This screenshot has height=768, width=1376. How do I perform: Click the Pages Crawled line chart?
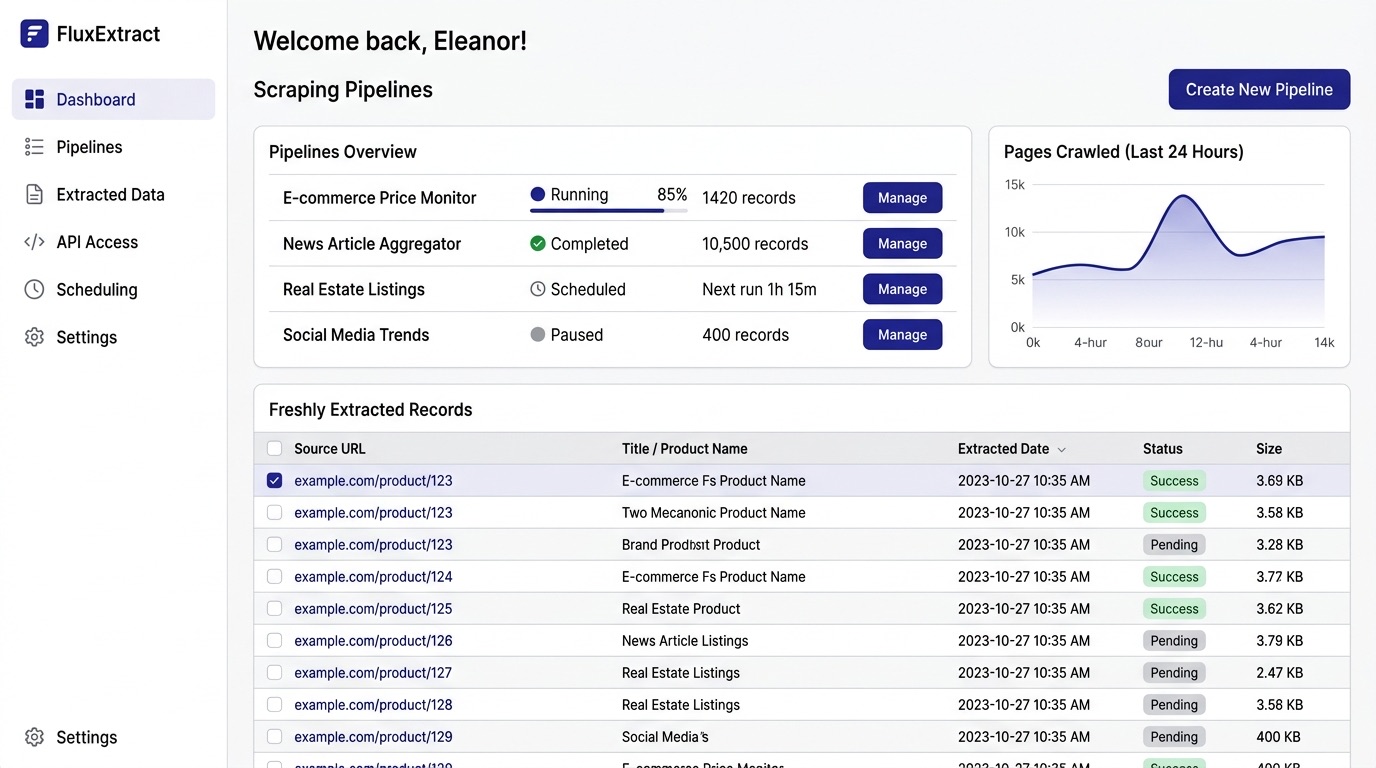click(1178, 260)
